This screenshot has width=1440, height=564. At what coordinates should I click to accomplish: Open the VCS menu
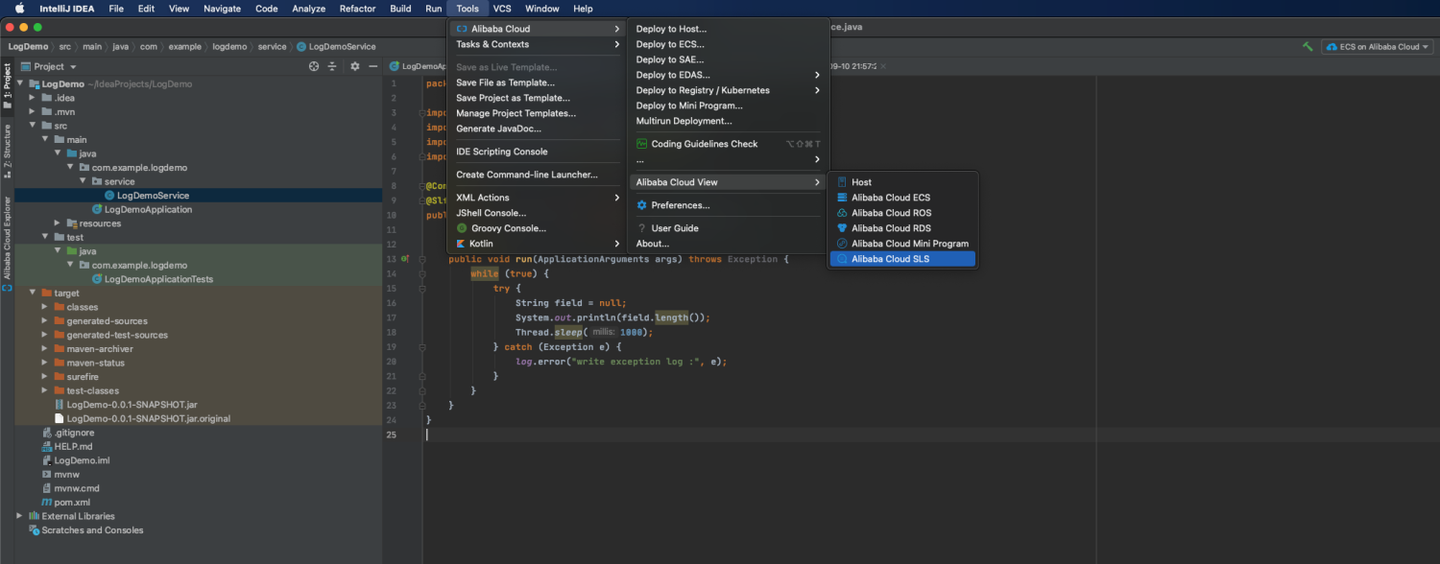click(502, 8)
